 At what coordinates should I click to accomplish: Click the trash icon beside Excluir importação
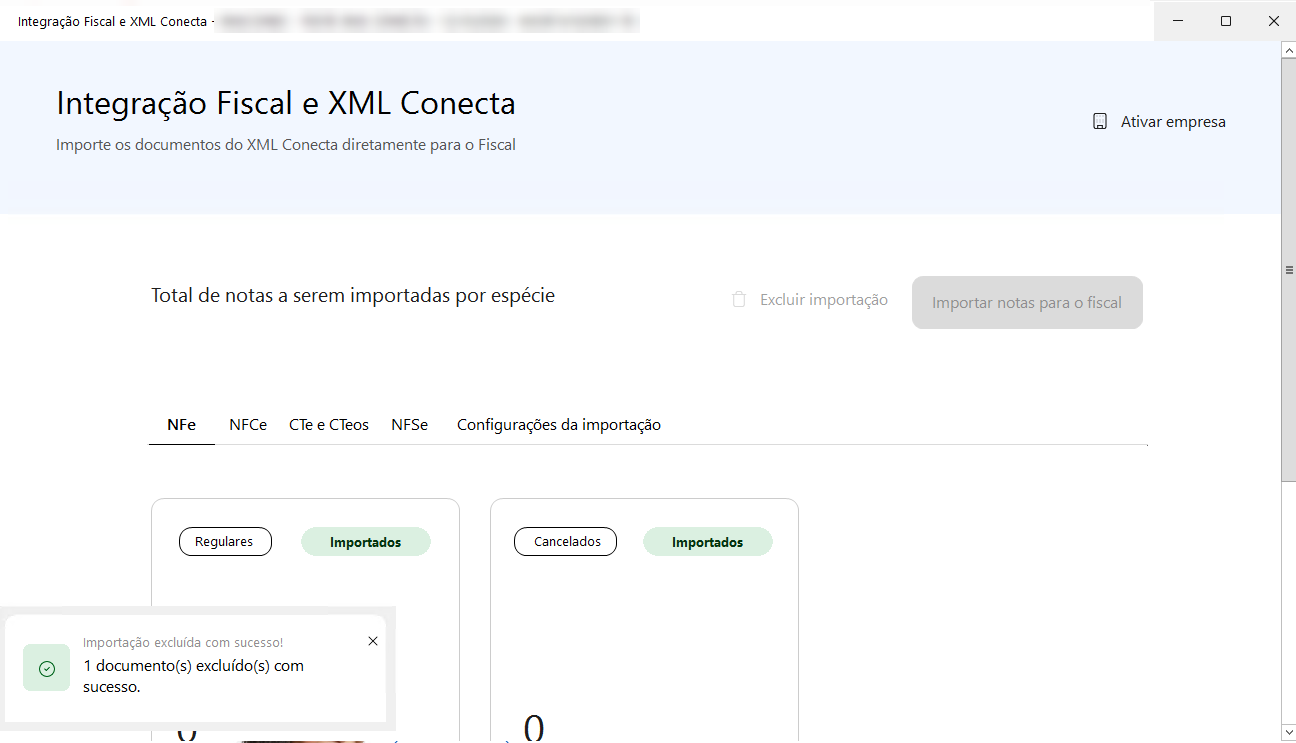pos(739,299)
